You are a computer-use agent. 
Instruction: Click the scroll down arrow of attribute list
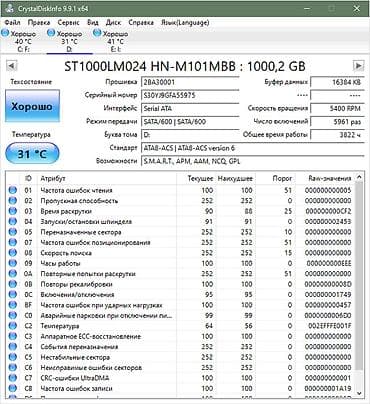click(x=359, y=393)
